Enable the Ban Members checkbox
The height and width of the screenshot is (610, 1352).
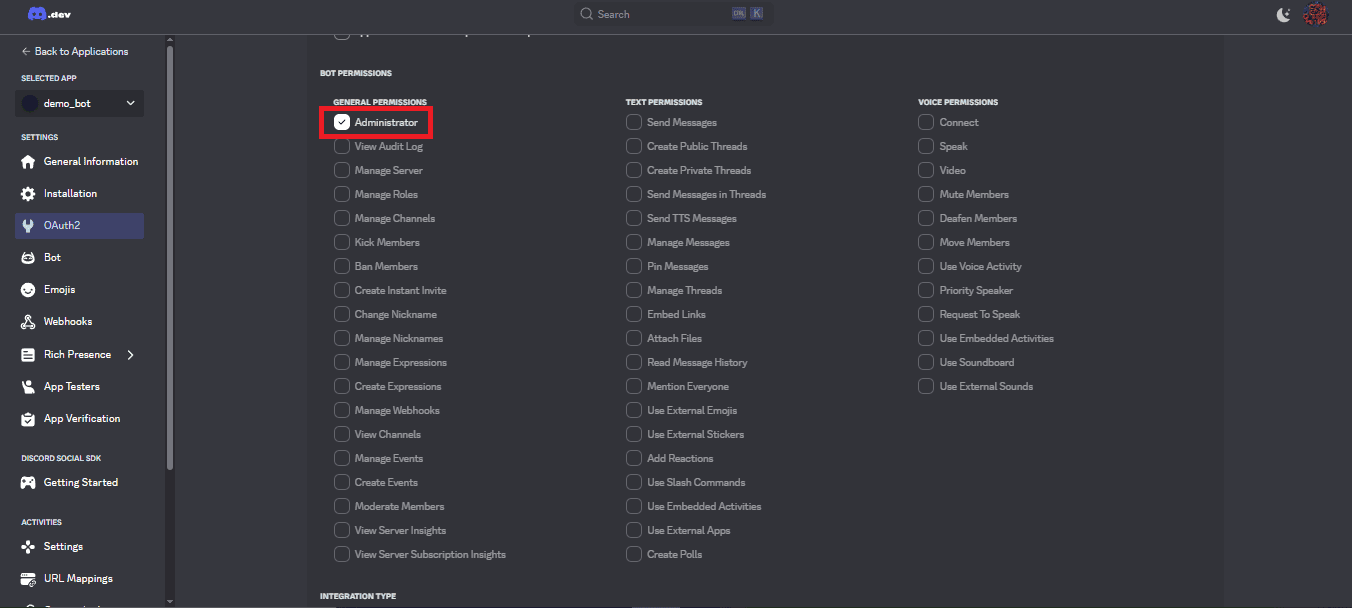[x=342, y=266]
